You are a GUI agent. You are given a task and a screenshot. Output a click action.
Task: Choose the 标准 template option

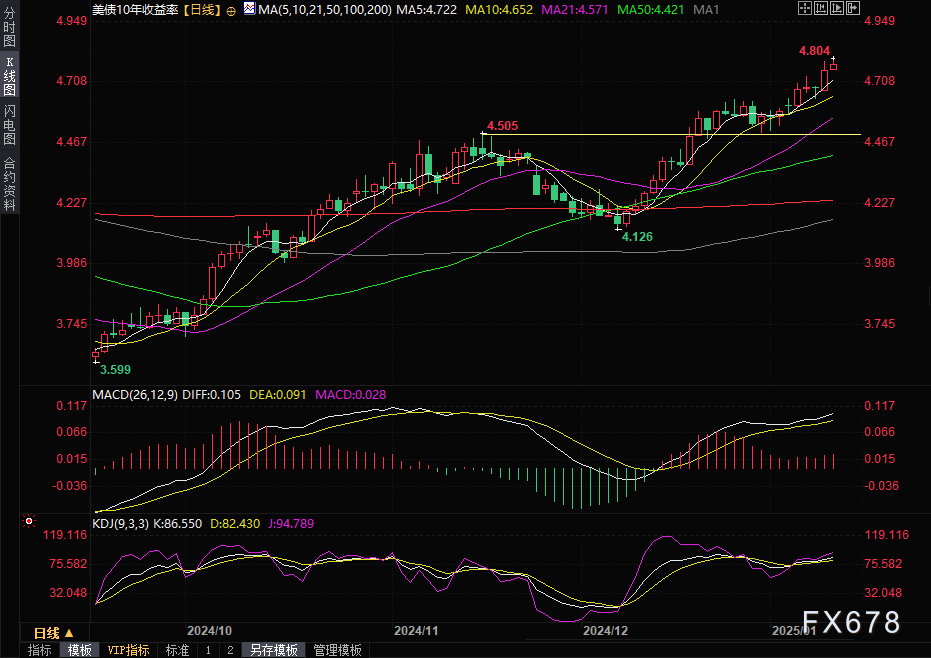[x=177, y=650]
